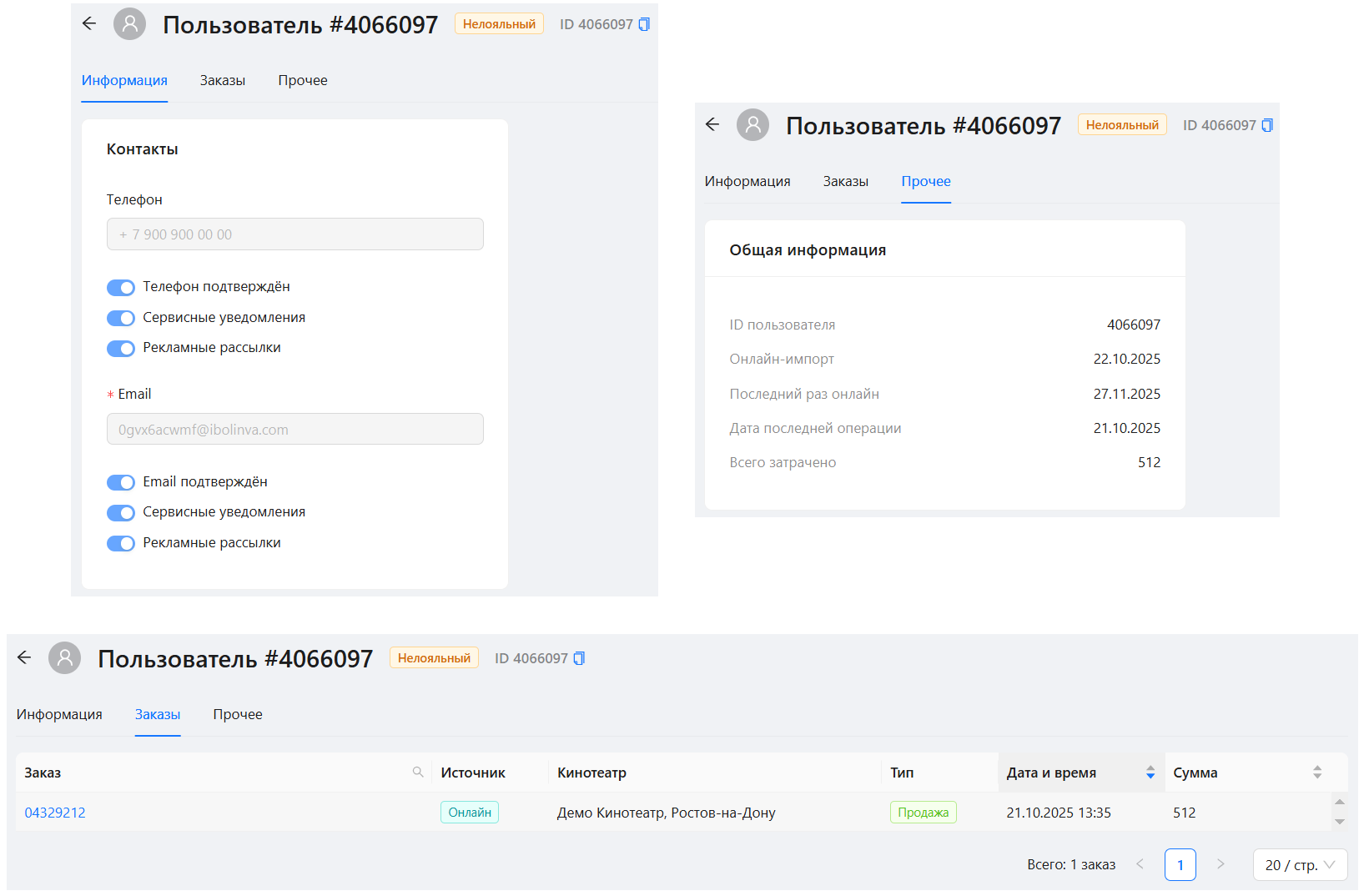Toggle Рекламные рассылки under the Email field
Image resolution: width=1364 pixels, height=896 pixels.
[121, 543]
